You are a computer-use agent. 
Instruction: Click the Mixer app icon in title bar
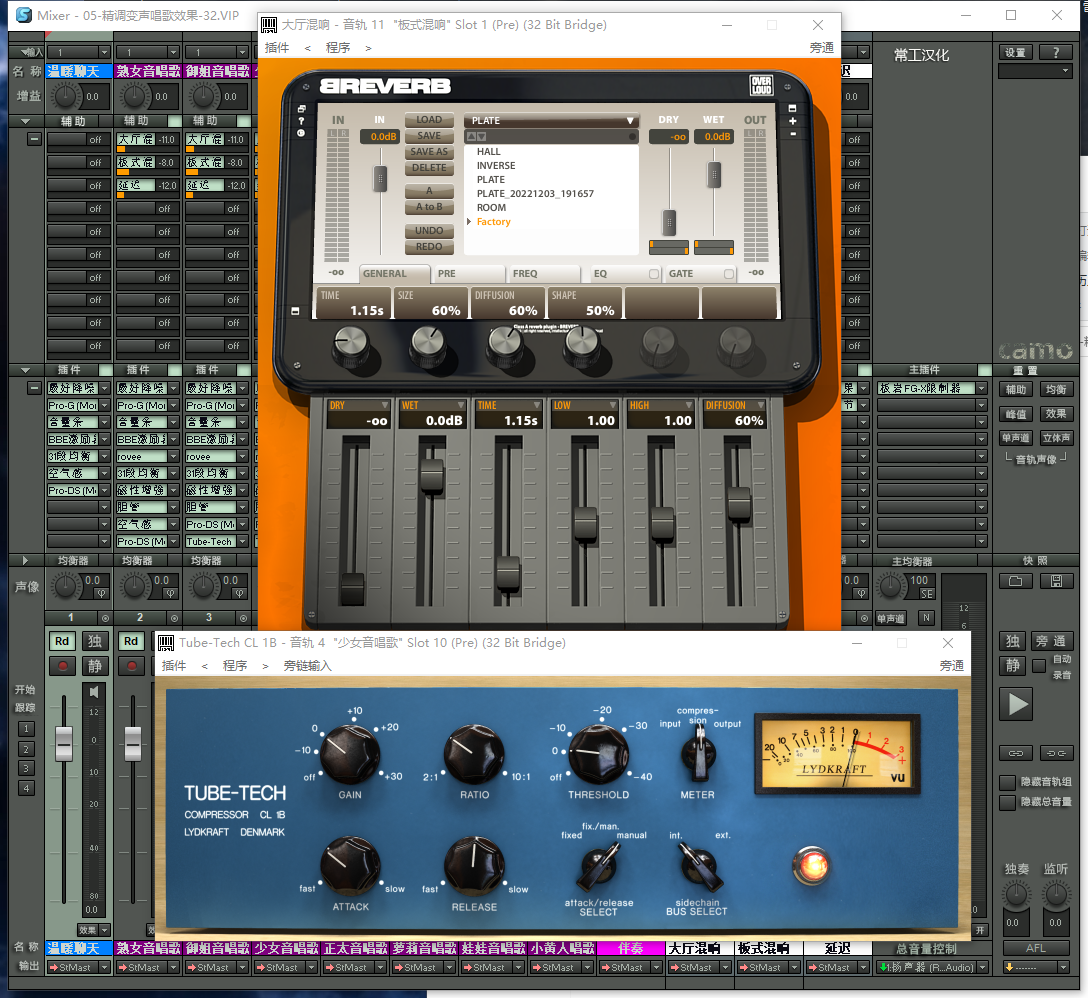[24, 15]
